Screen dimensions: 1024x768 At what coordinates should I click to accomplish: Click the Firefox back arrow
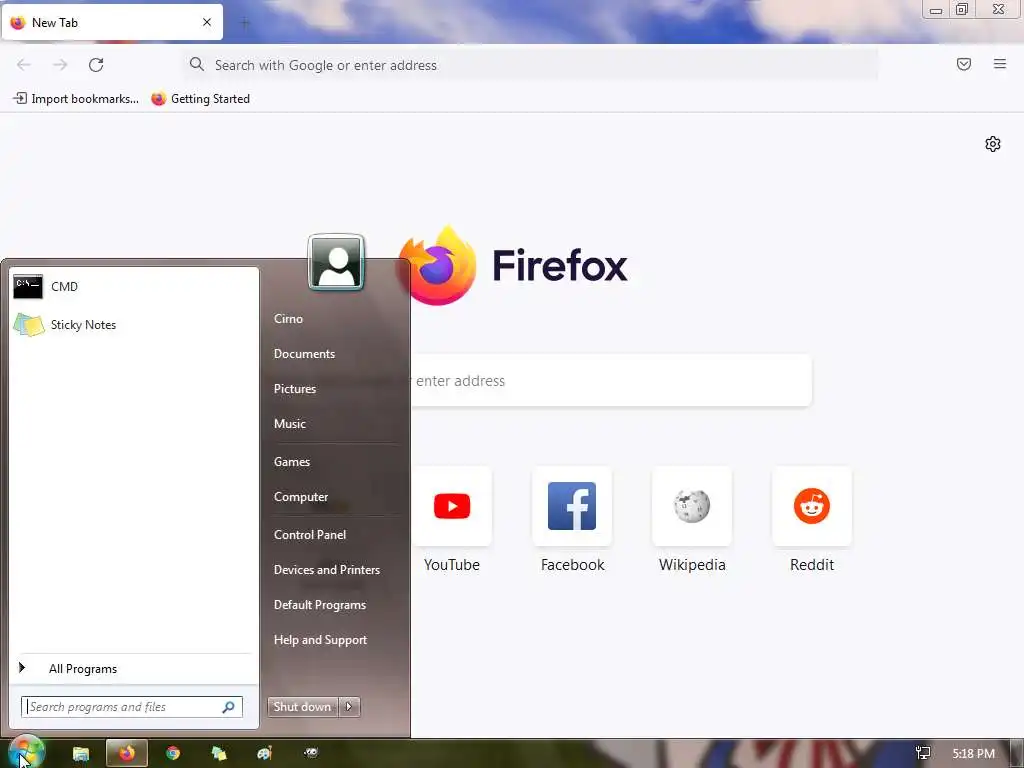pyautogui.click(x=24, y=65)
